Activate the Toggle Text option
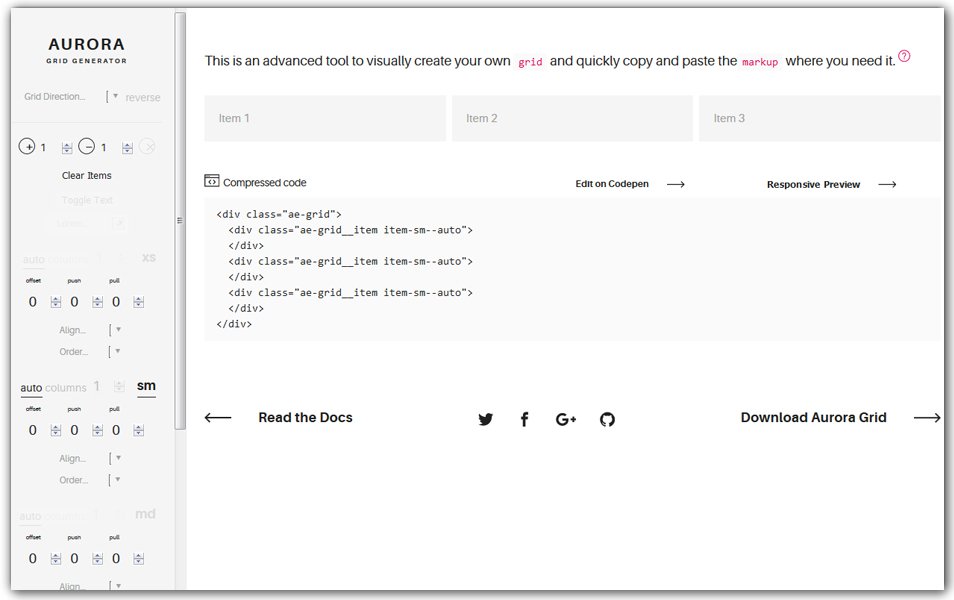Viewport: 954px width, 600px height. click(87, 199)
